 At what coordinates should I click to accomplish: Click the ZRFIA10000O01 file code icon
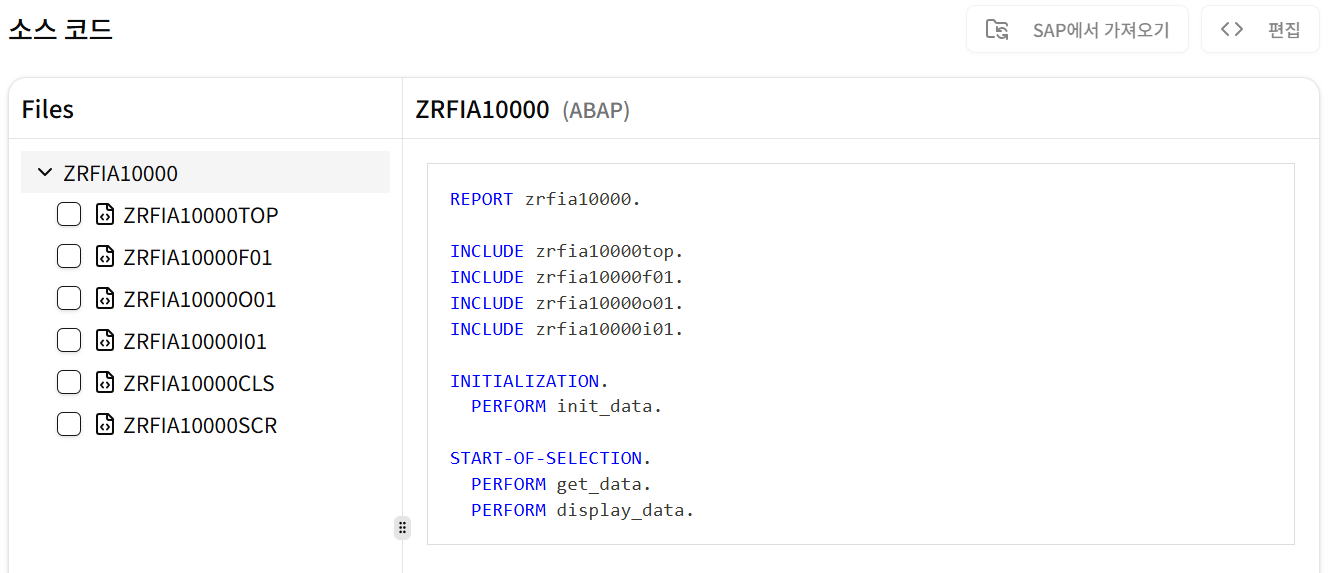tap(105, 299)
